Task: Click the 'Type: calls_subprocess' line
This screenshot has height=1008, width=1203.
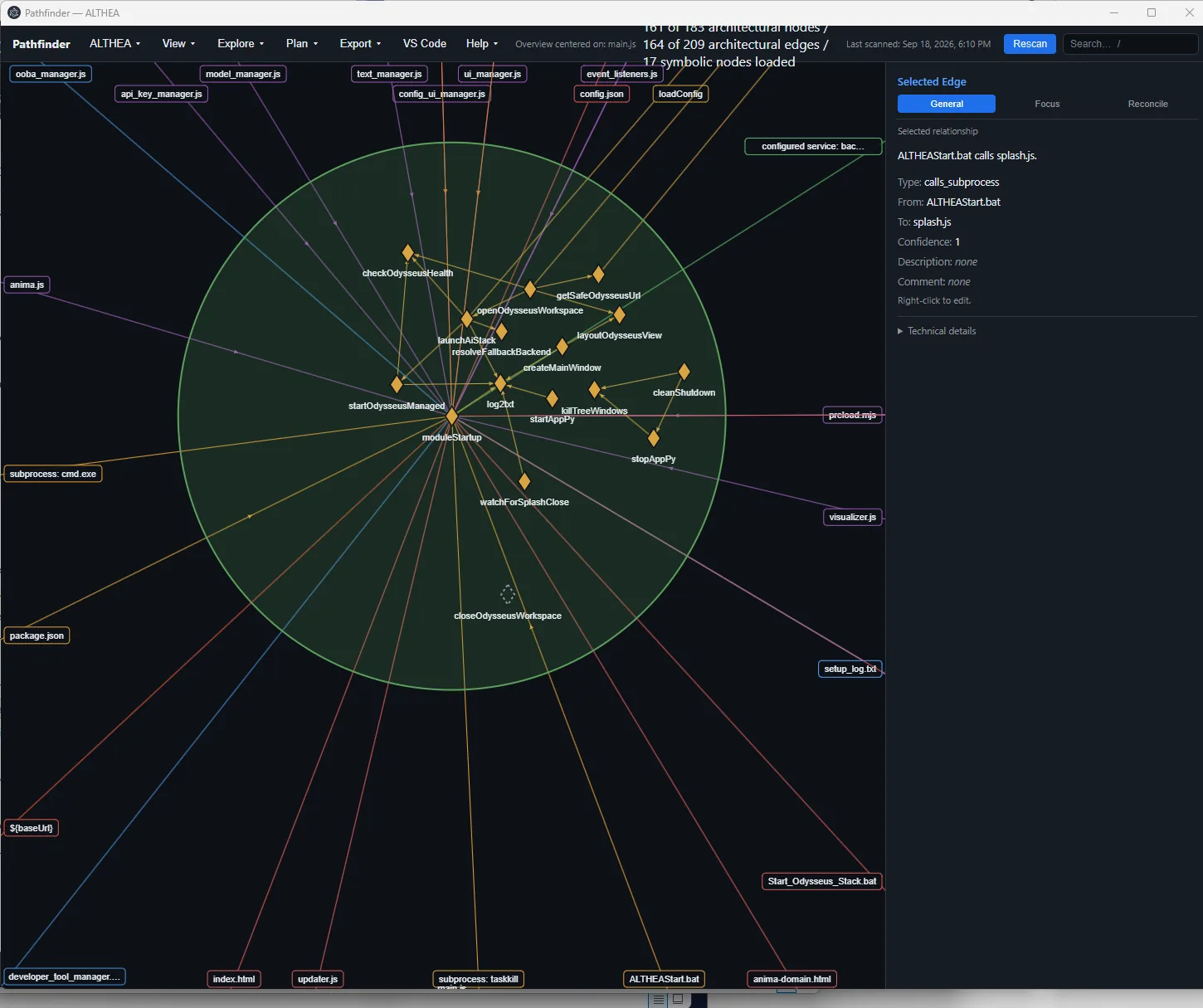Action: click(948, 183)
